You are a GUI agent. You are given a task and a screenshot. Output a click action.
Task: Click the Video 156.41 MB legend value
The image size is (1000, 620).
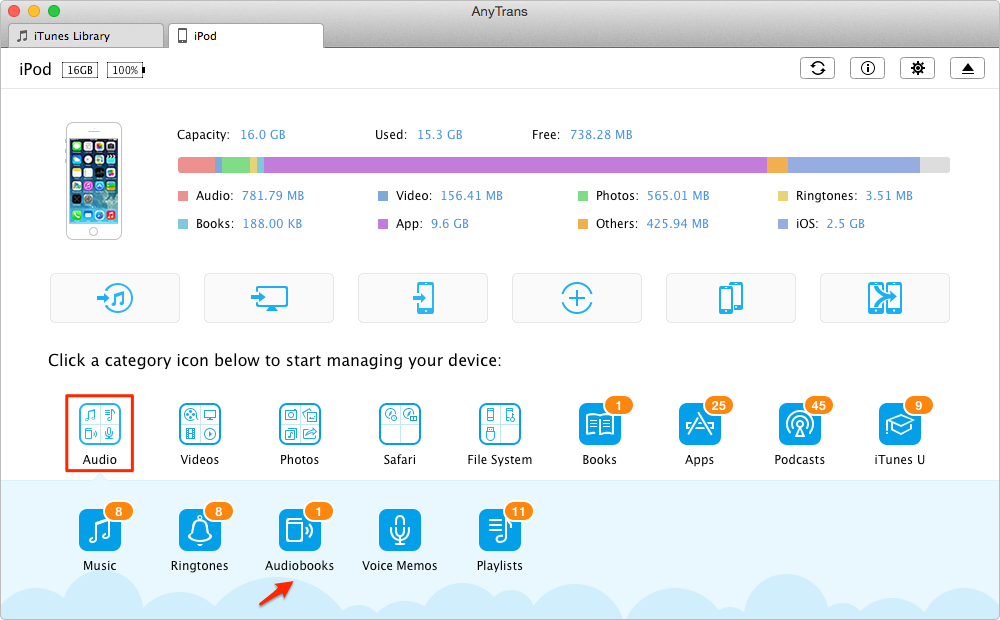click(471, 196)
